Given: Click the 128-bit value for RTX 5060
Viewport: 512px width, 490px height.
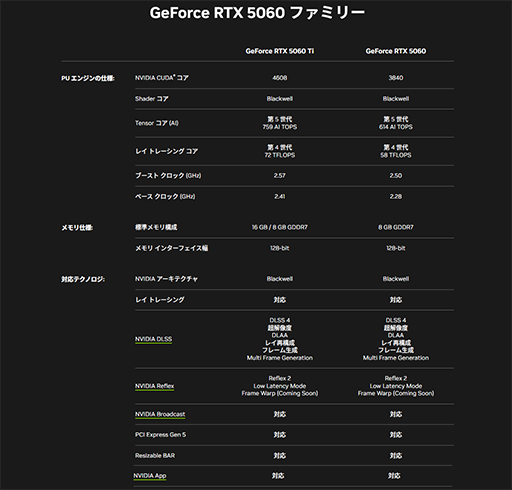Looking at the screenshot, I should pos(396,248).
